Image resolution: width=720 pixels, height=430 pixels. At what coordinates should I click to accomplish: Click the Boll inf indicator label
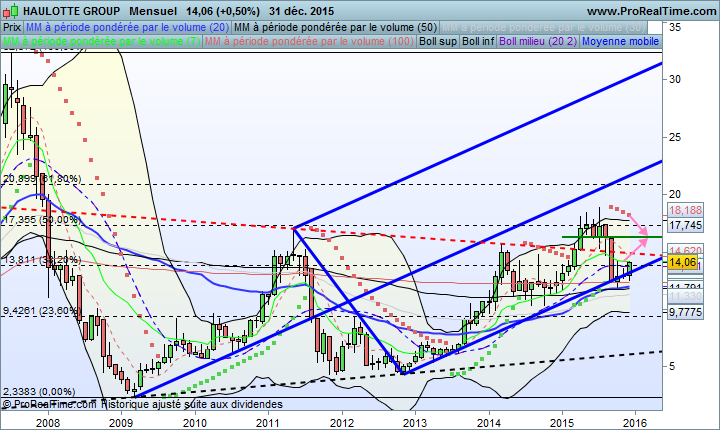(478, 41)
